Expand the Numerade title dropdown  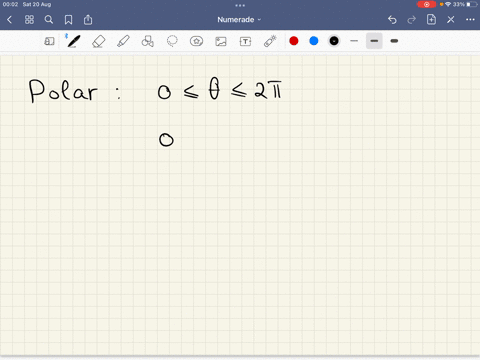(x=239, y=20)
